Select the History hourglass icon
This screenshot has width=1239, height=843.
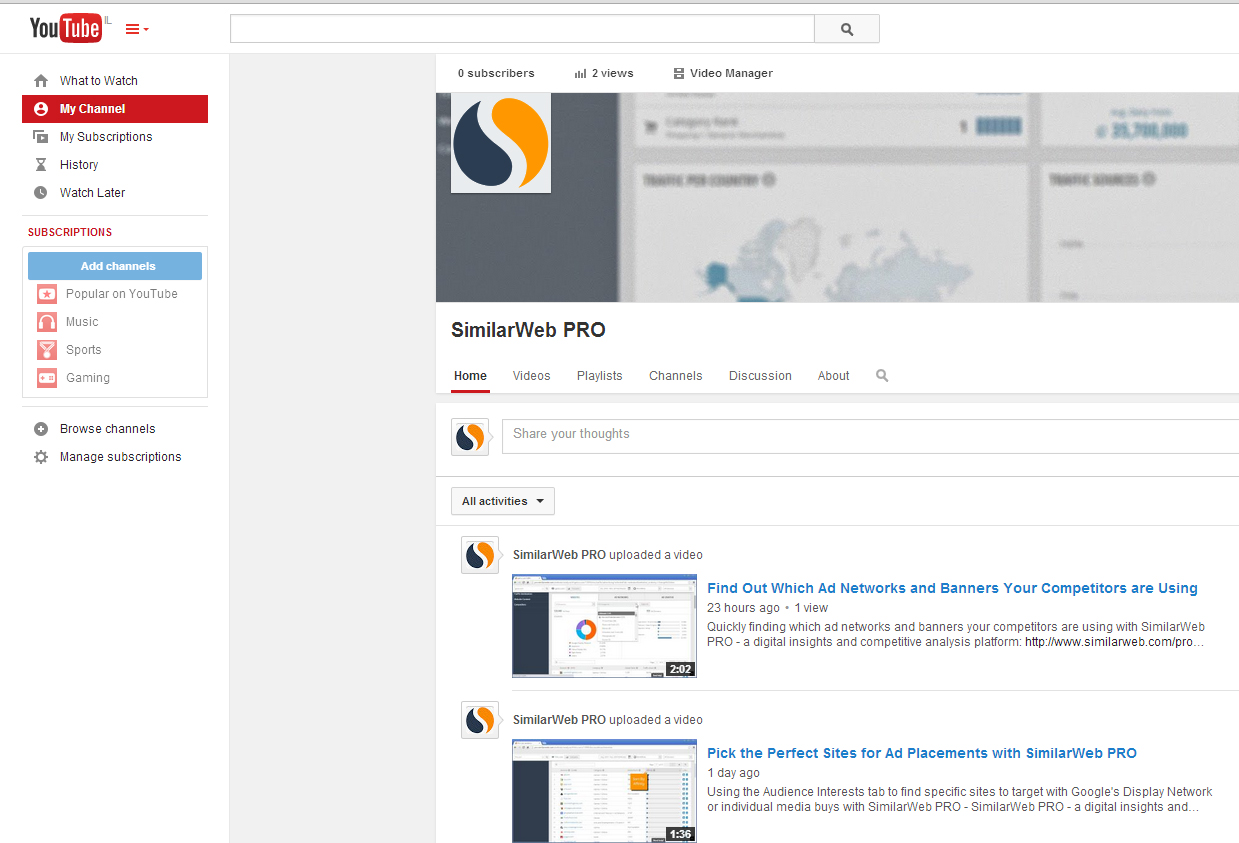pyautogui.click(x=41, y=165)
